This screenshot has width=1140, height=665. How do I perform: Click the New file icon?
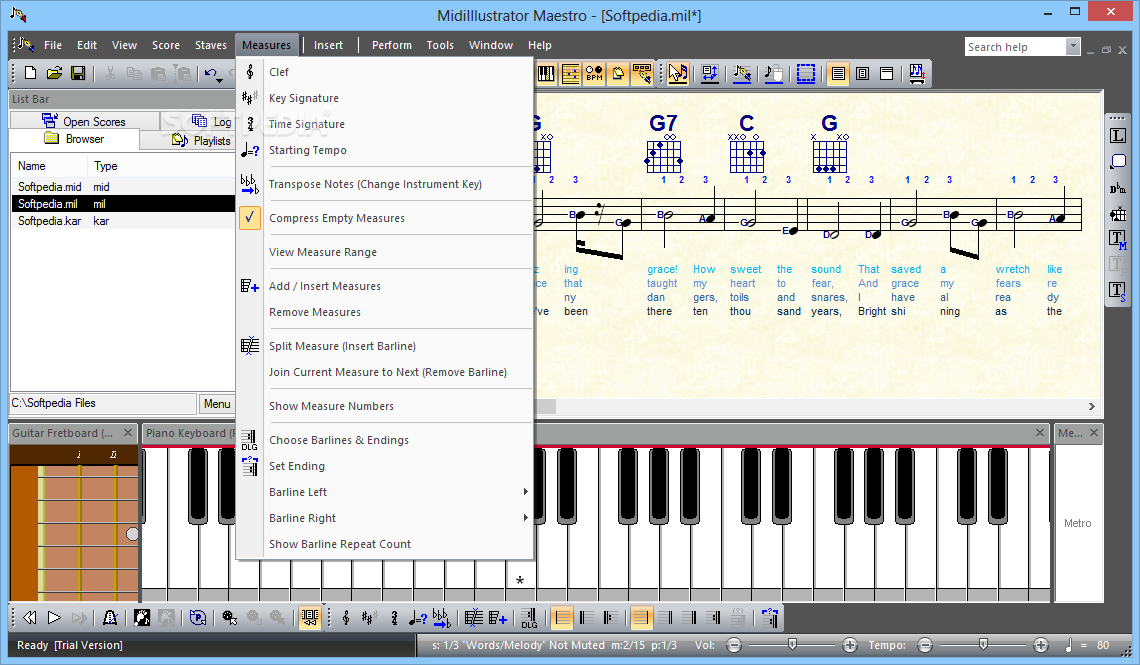(31, 73)
